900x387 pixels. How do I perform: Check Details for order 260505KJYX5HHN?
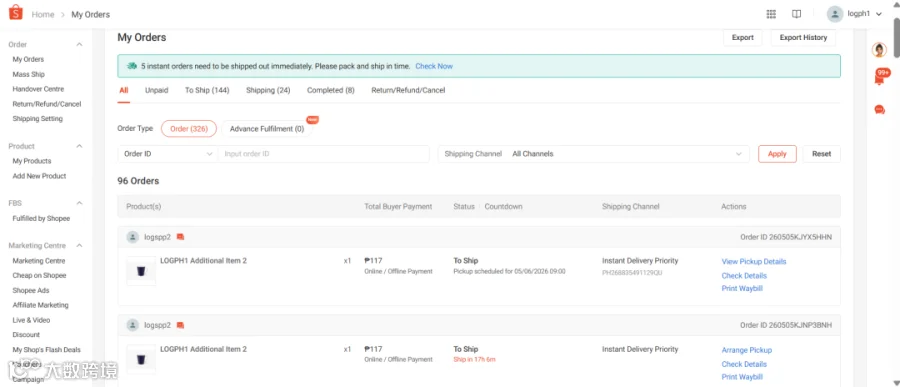point(744,276)
